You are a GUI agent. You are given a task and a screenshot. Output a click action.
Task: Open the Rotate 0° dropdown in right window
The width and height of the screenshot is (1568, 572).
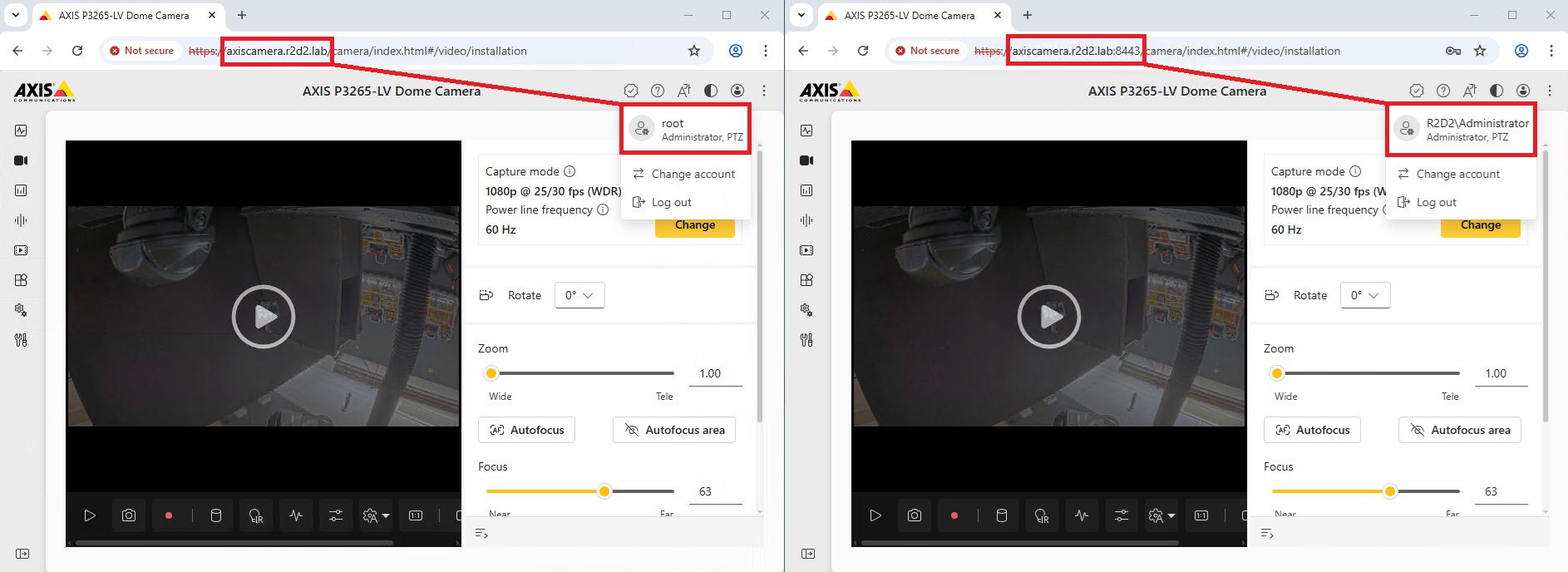tap(1364, 295)
